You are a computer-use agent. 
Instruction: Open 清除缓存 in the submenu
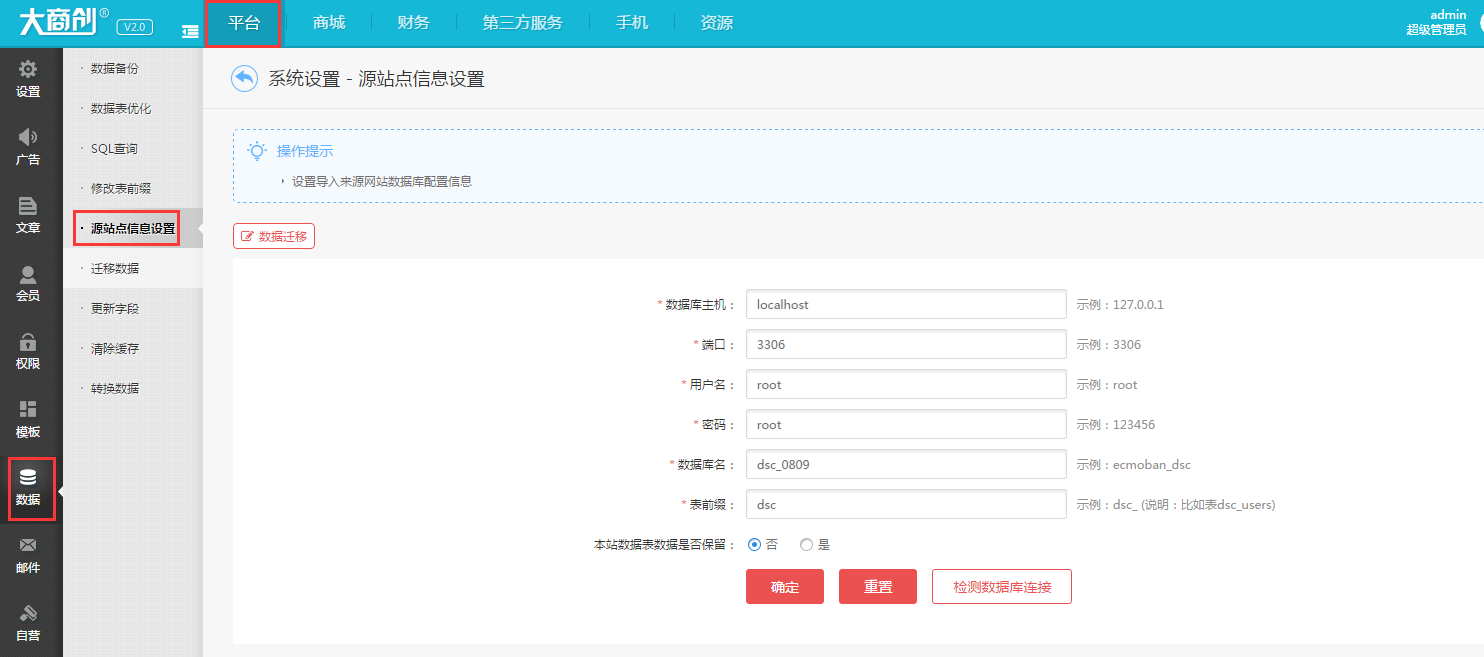point(115,349)
